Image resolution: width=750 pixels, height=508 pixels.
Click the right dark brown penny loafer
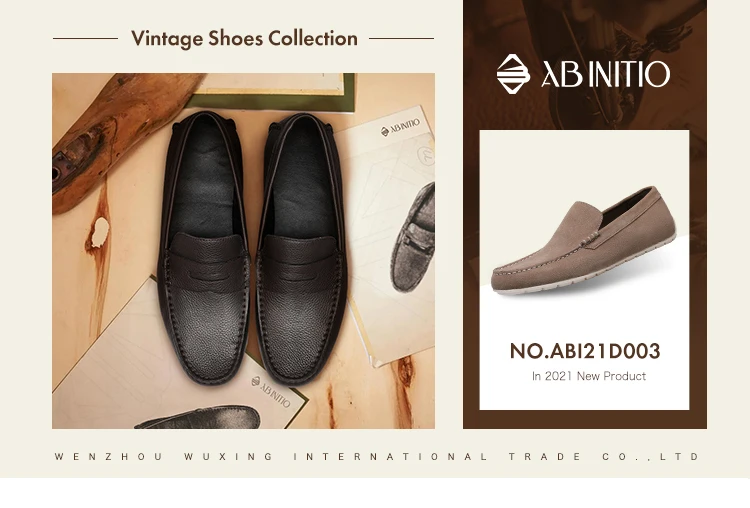pyautogui.click(x=301, y=249)
